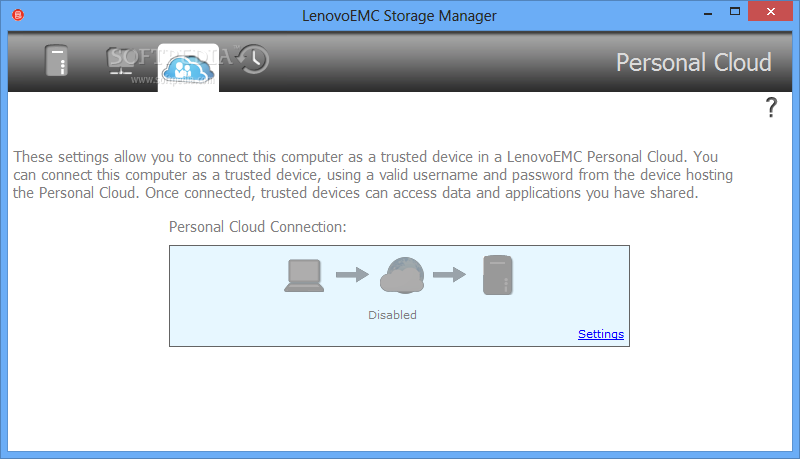Image resolution: width=800 pixels, height=459 pixels.
Task: Click the arrow between laptop and cloud
Action: (x=352, y=274)
